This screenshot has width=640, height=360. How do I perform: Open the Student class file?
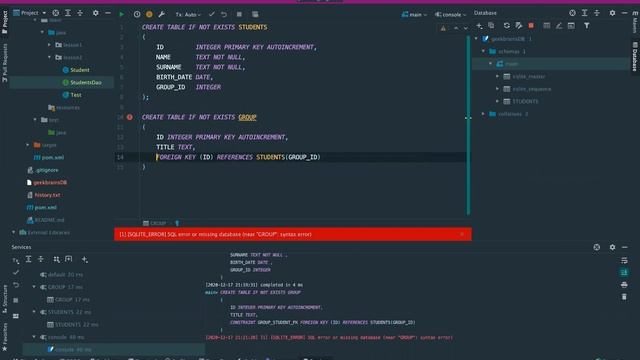[x=80, y=70]
